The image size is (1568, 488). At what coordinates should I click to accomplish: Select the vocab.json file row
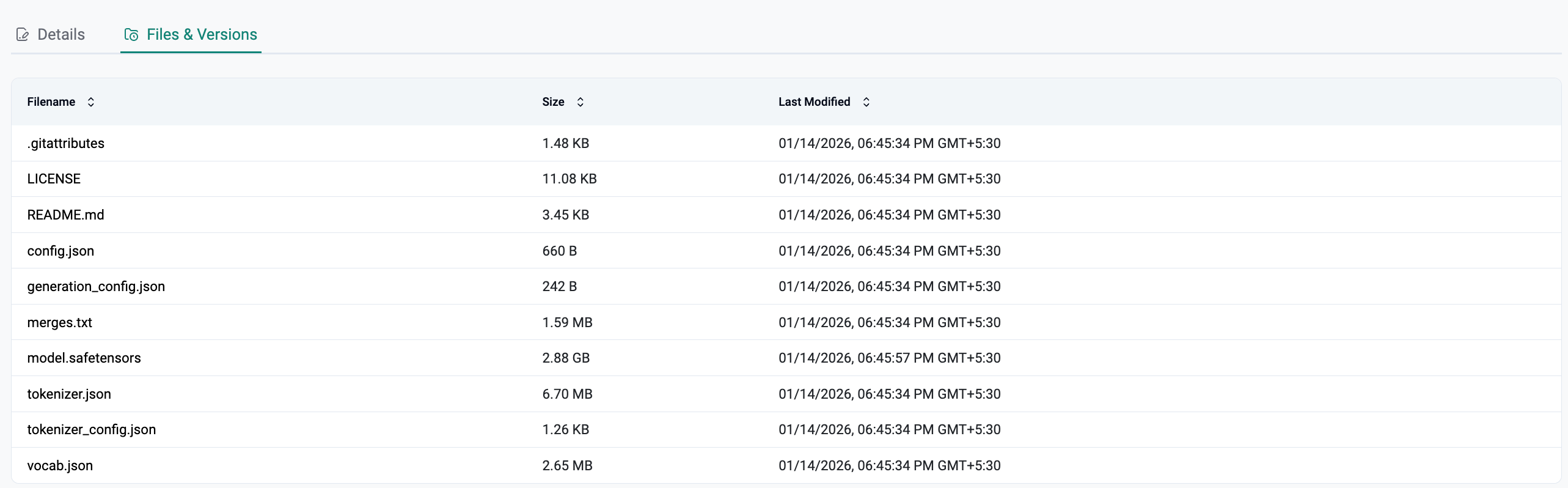pos(60,466)
